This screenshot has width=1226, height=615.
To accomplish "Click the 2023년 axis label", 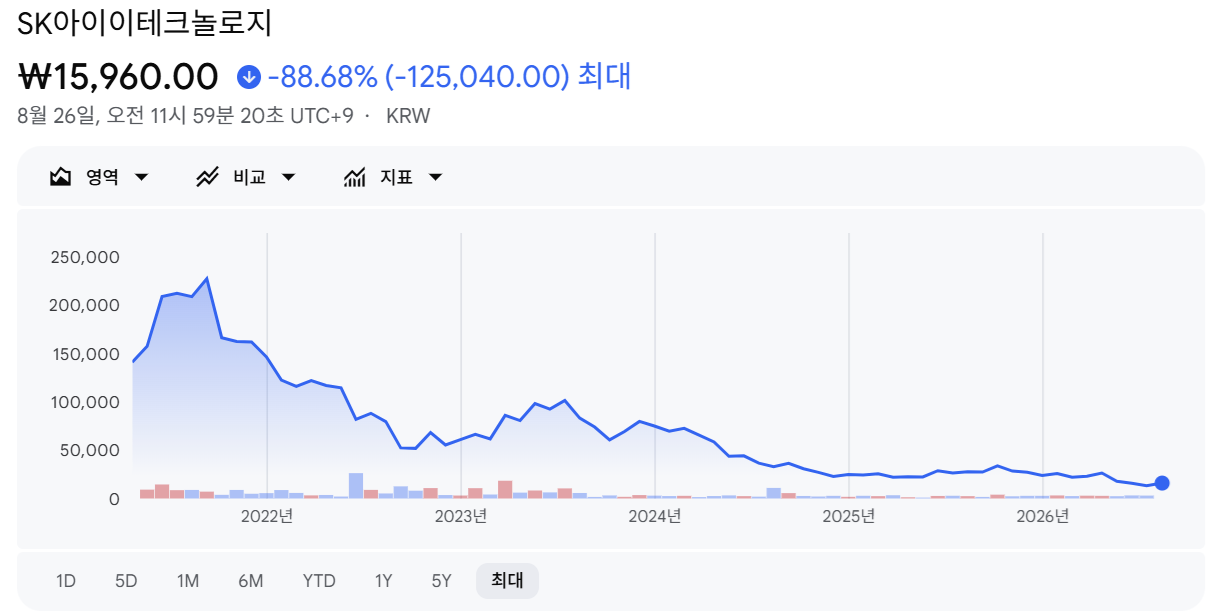I will [461, 516].
